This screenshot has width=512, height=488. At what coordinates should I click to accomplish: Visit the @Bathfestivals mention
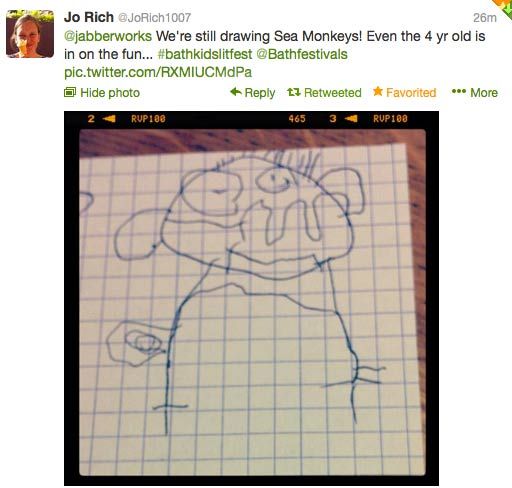click(302, 54)
